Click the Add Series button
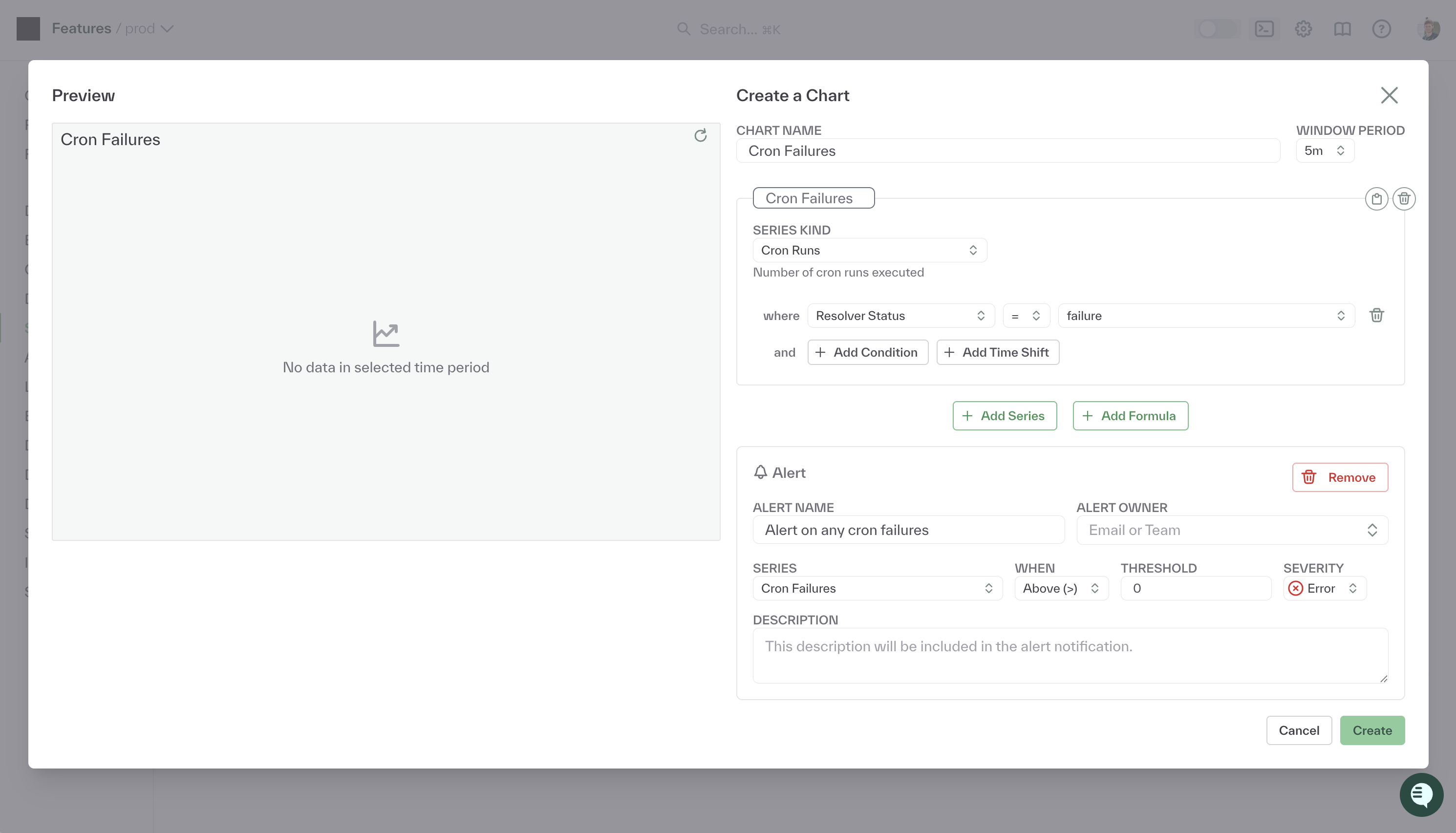Screen dimensions: 1456x833 [1004, 416]
